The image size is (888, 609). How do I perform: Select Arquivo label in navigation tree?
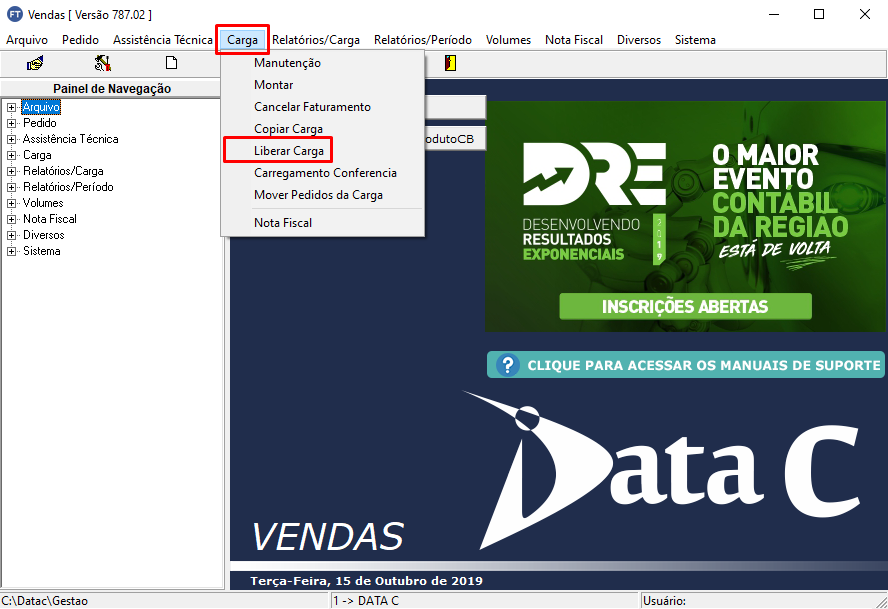pos(41,107)
